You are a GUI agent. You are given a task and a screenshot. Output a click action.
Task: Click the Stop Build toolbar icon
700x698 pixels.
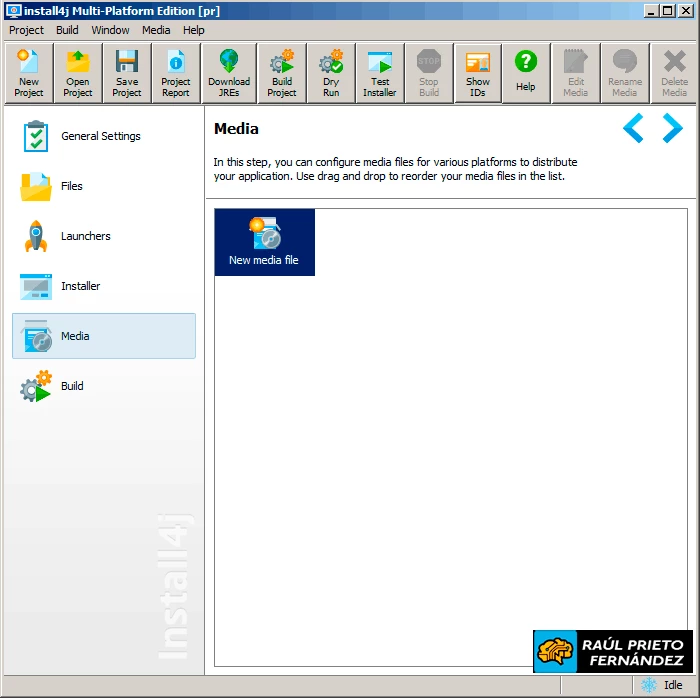(429, 73)
